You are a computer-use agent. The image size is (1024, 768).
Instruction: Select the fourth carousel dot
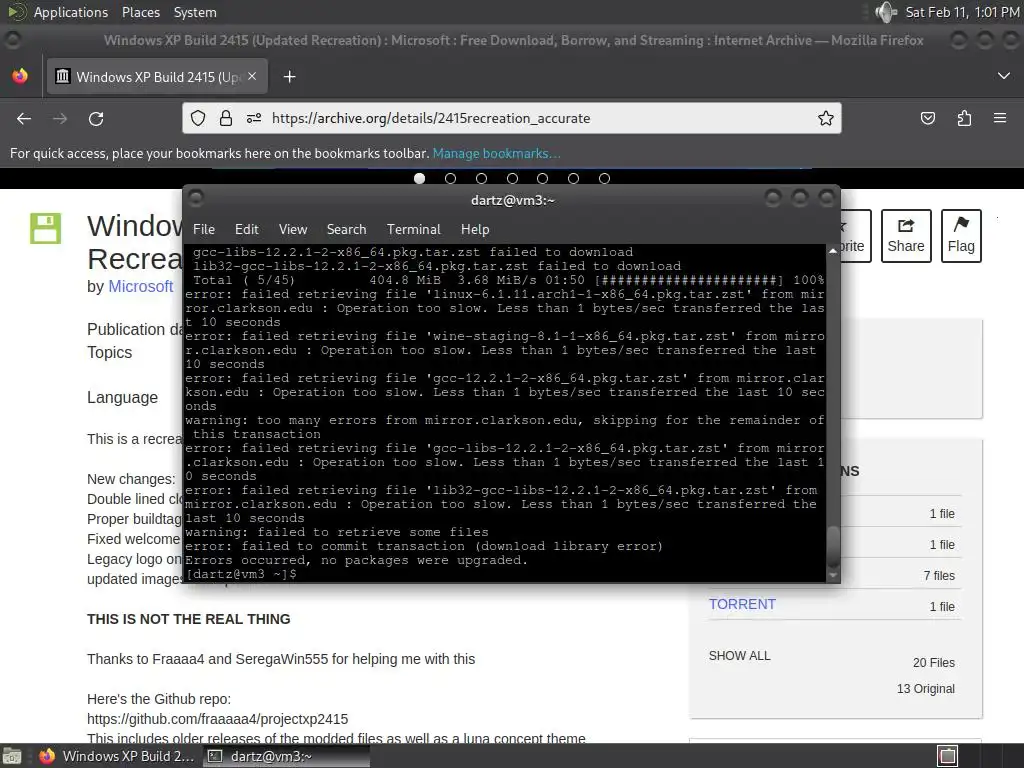(512, 178)
